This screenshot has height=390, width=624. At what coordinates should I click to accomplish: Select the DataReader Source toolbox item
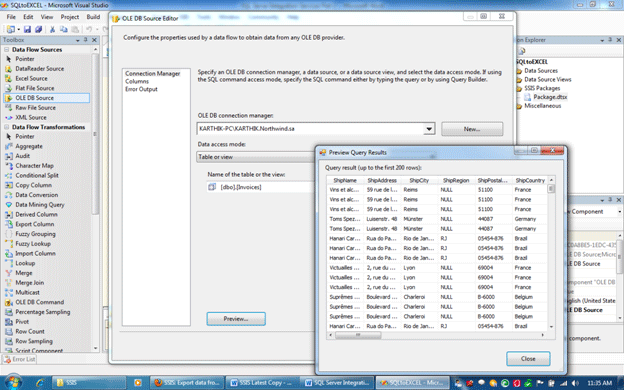39,68
